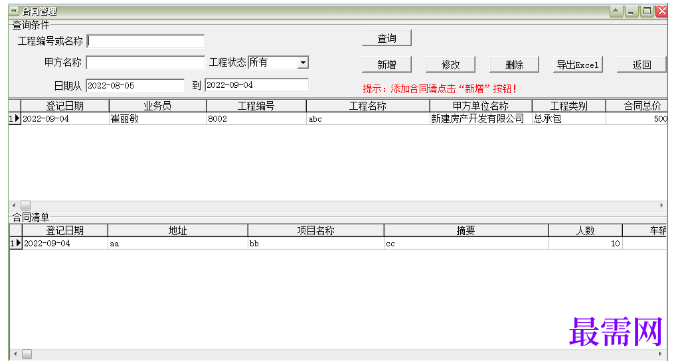
Task: Click 地址 column header
Action: pos(178,230)
